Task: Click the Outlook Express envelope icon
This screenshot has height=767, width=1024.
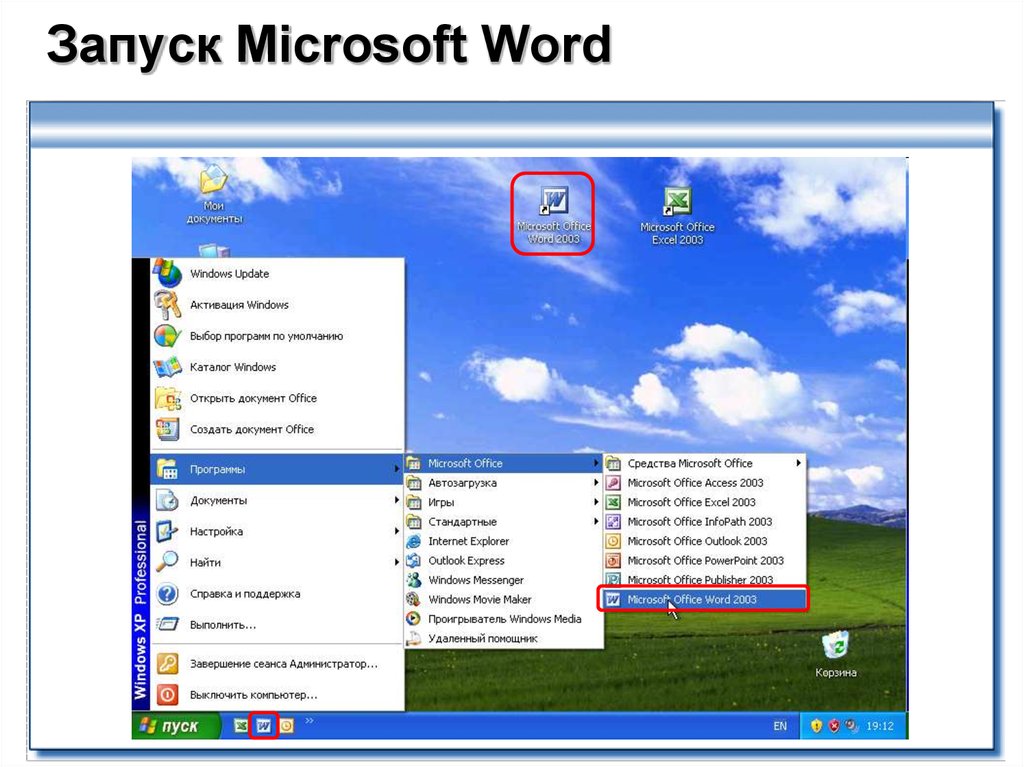Action: tap(414, 561)
